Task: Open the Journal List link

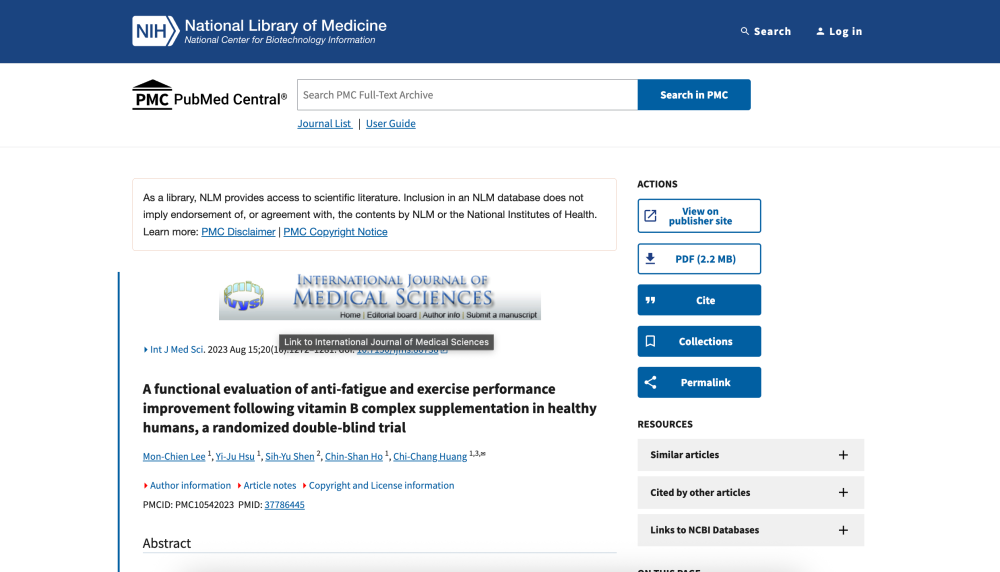Action: pos(325,123)
